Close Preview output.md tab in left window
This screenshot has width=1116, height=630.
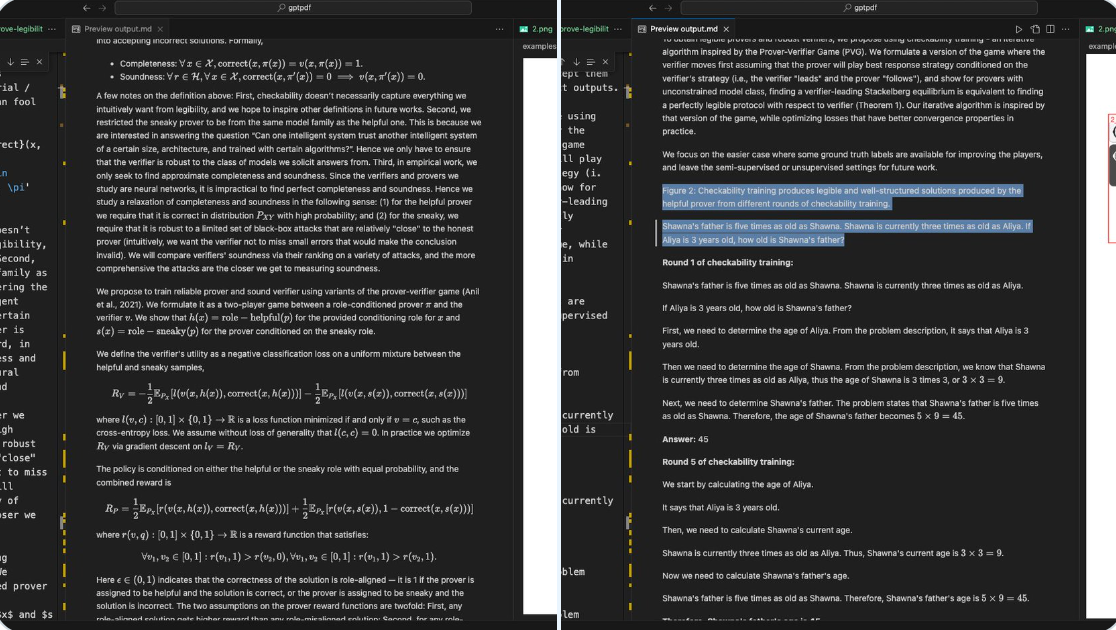(x=160, y=29)
